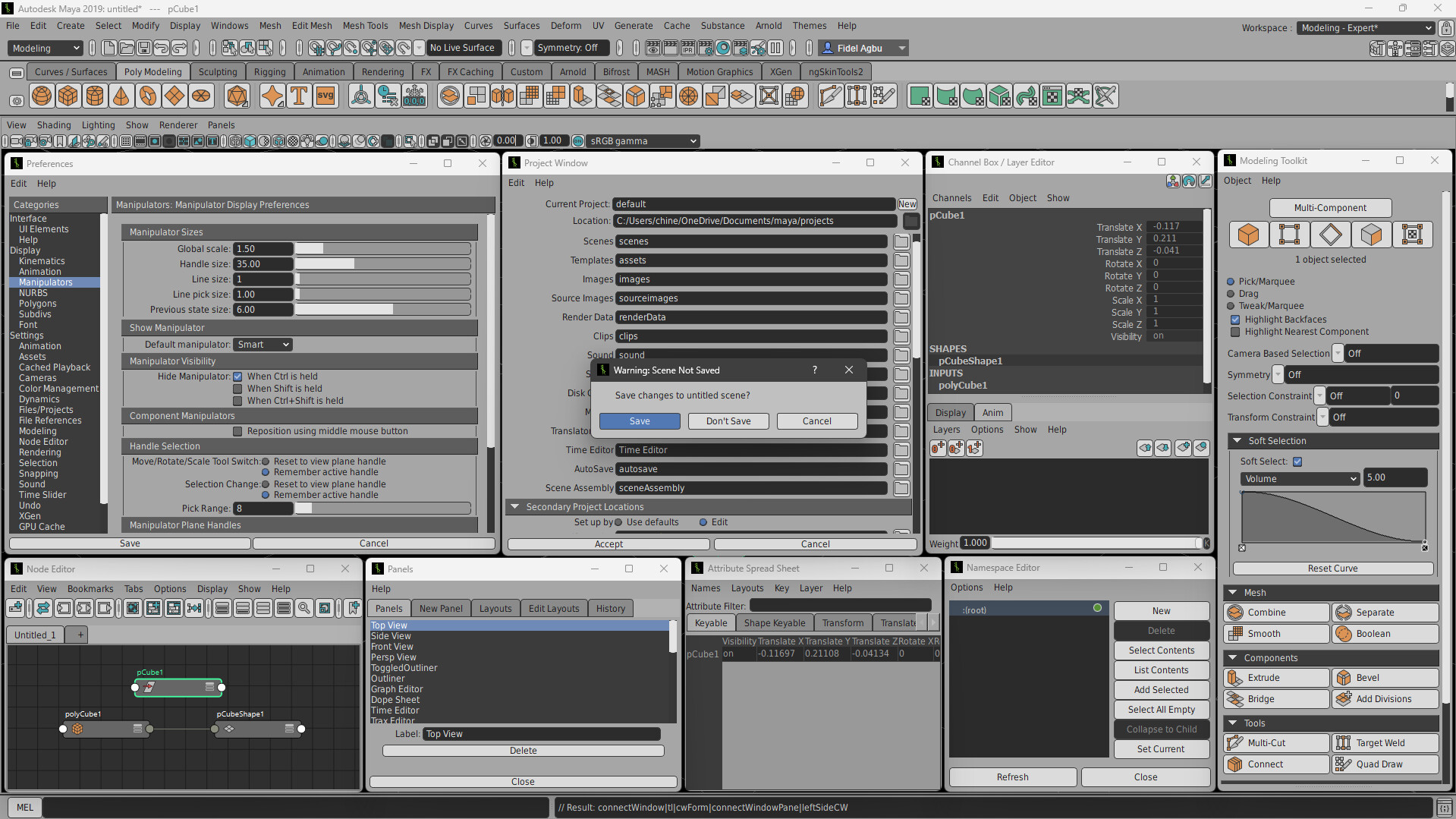The width and height of the screenshot is (1456, 819).
Task: Select the polygon sphere primitive on the shelf
Action: coord(42,96)
